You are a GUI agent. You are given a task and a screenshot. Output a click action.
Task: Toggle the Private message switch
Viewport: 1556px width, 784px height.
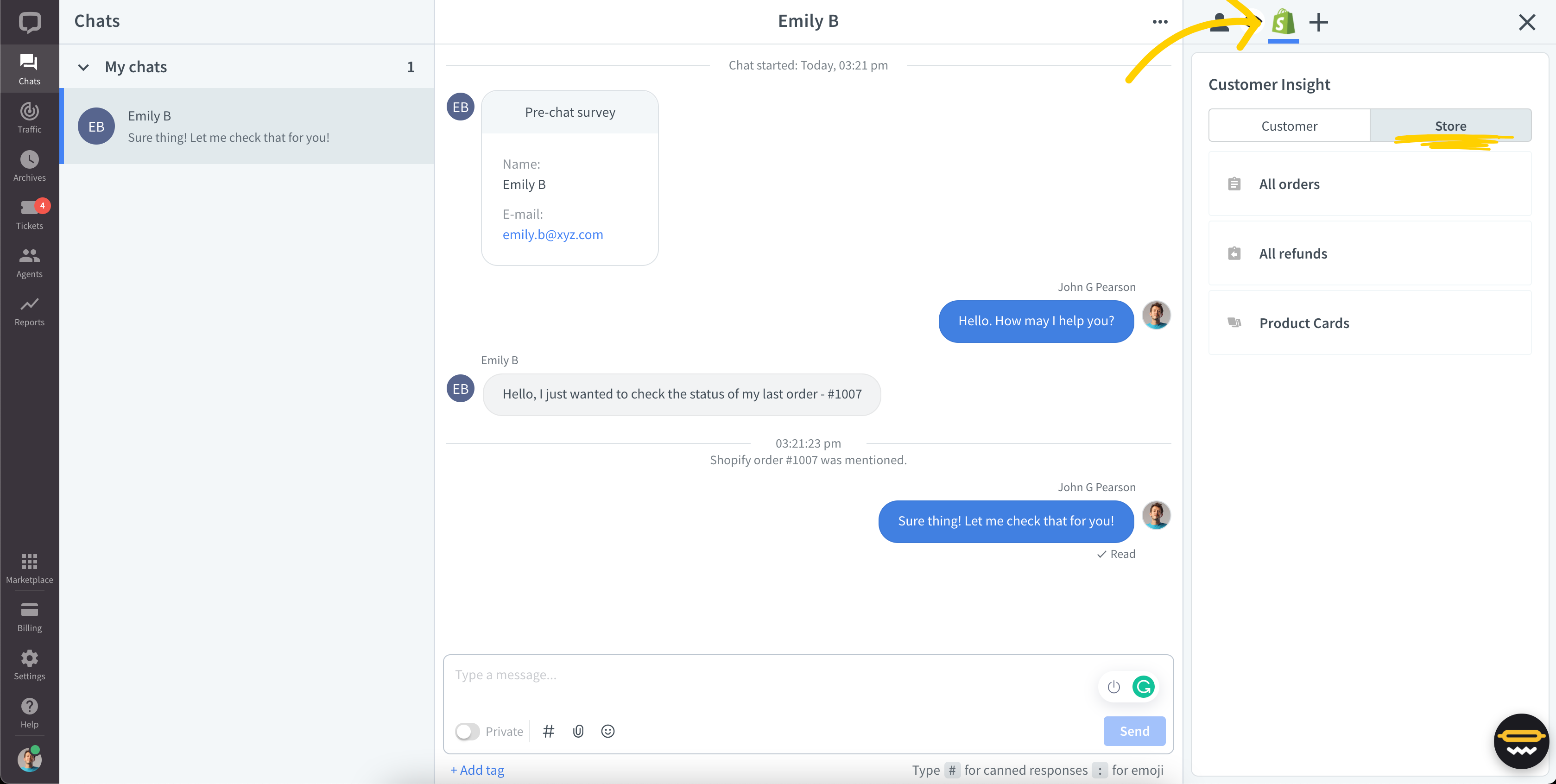467,731
